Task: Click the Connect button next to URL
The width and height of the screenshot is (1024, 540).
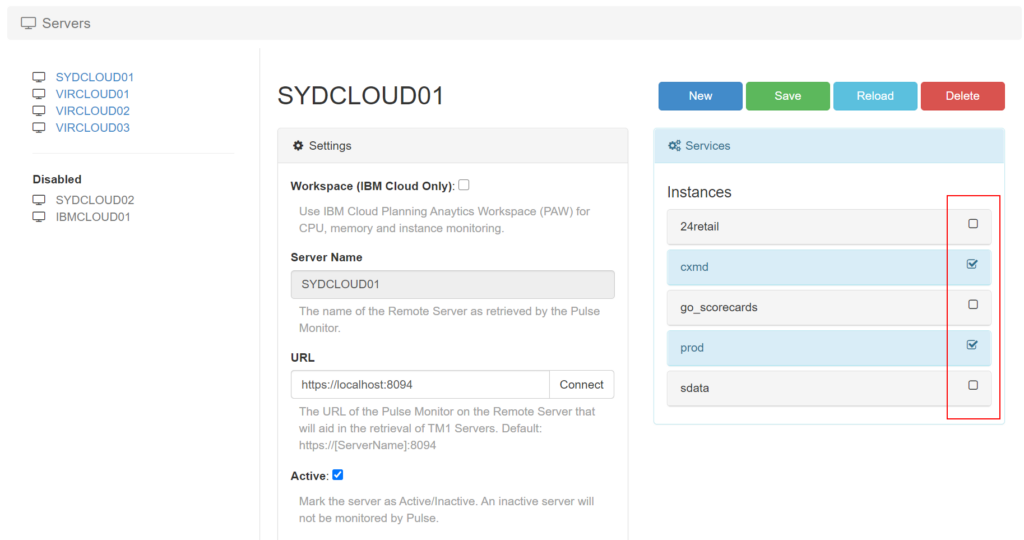Action: click(581, 385)
